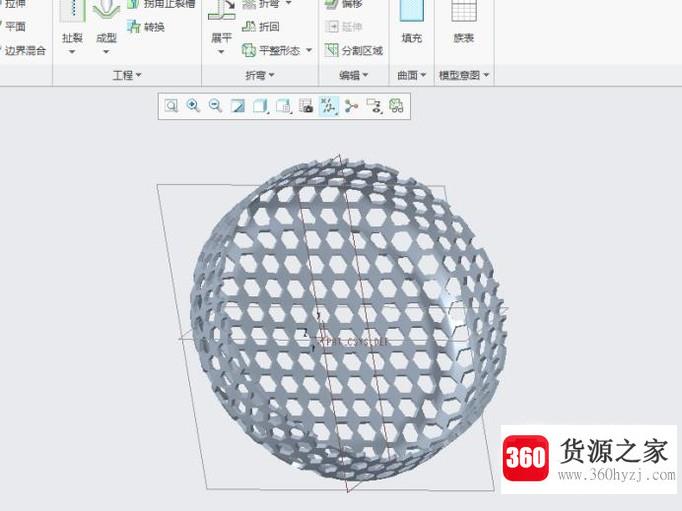682x511 pixels.
Task: Toggle the datum display filters icon
Action: [x=329, y=106]
